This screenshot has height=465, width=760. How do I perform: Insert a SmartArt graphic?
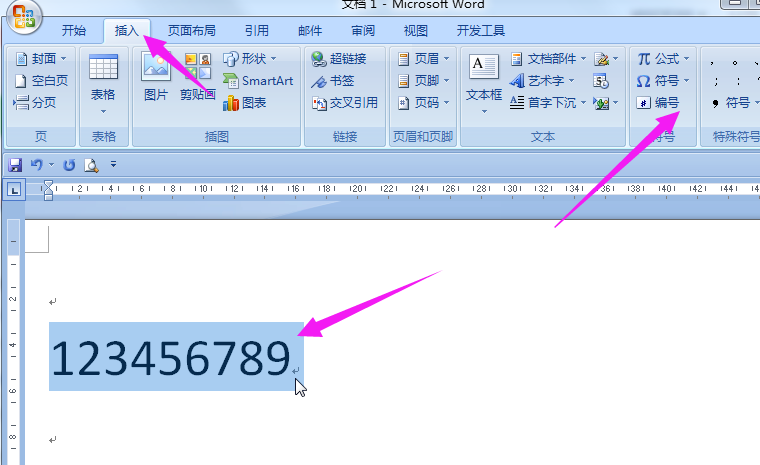[258, 80]
